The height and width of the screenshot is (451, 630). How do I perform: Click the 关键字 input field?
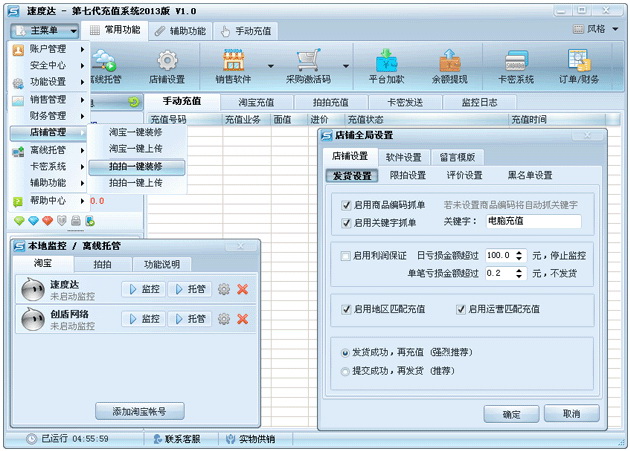pyautogui.click(x=534, y=221)
